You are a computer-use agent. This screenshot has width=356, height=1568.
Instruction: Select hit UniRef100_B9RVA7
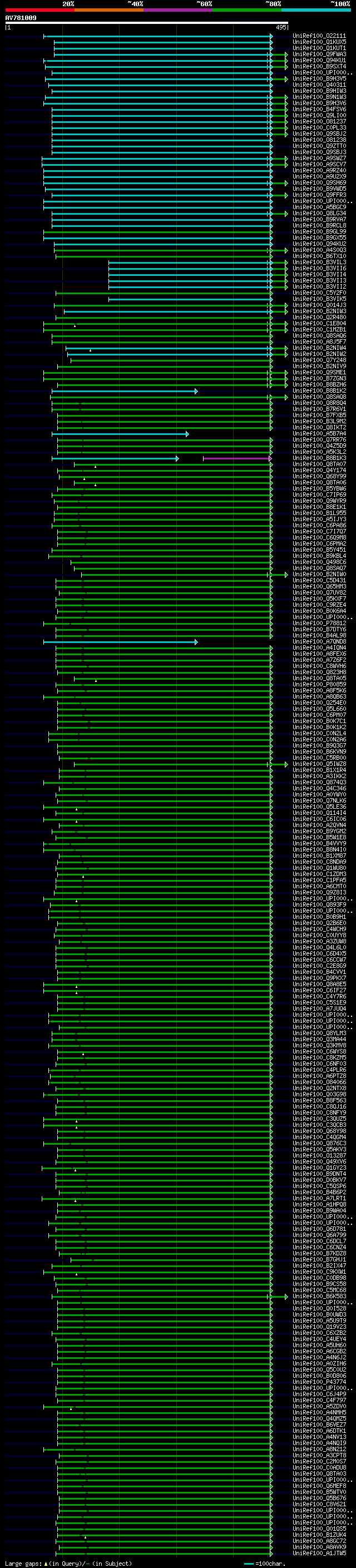click(319, 219)
